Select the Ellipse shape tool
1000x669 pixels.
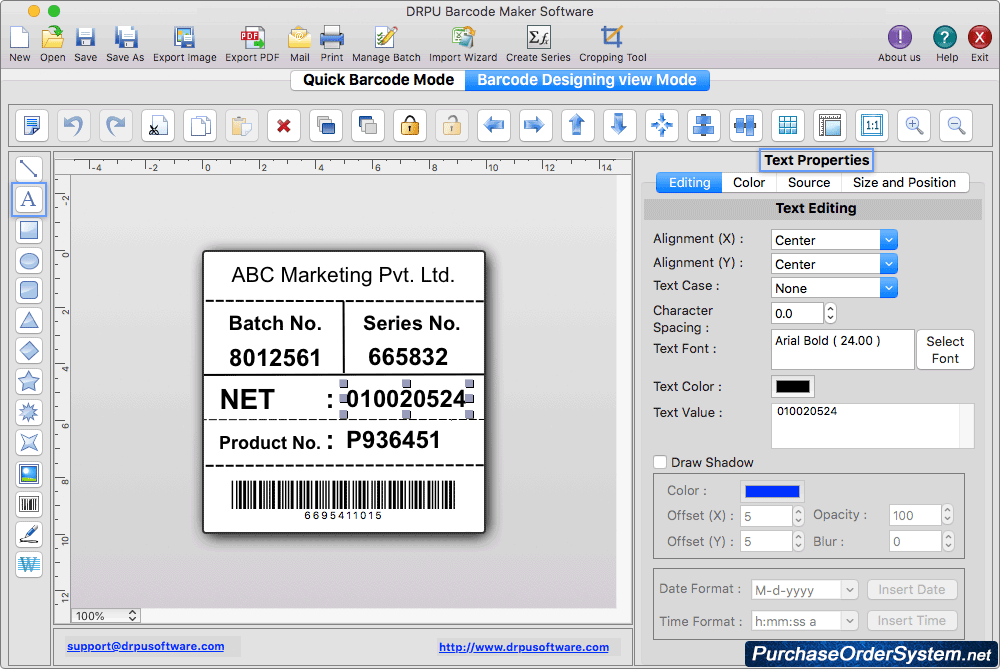(x=29, y=260)
